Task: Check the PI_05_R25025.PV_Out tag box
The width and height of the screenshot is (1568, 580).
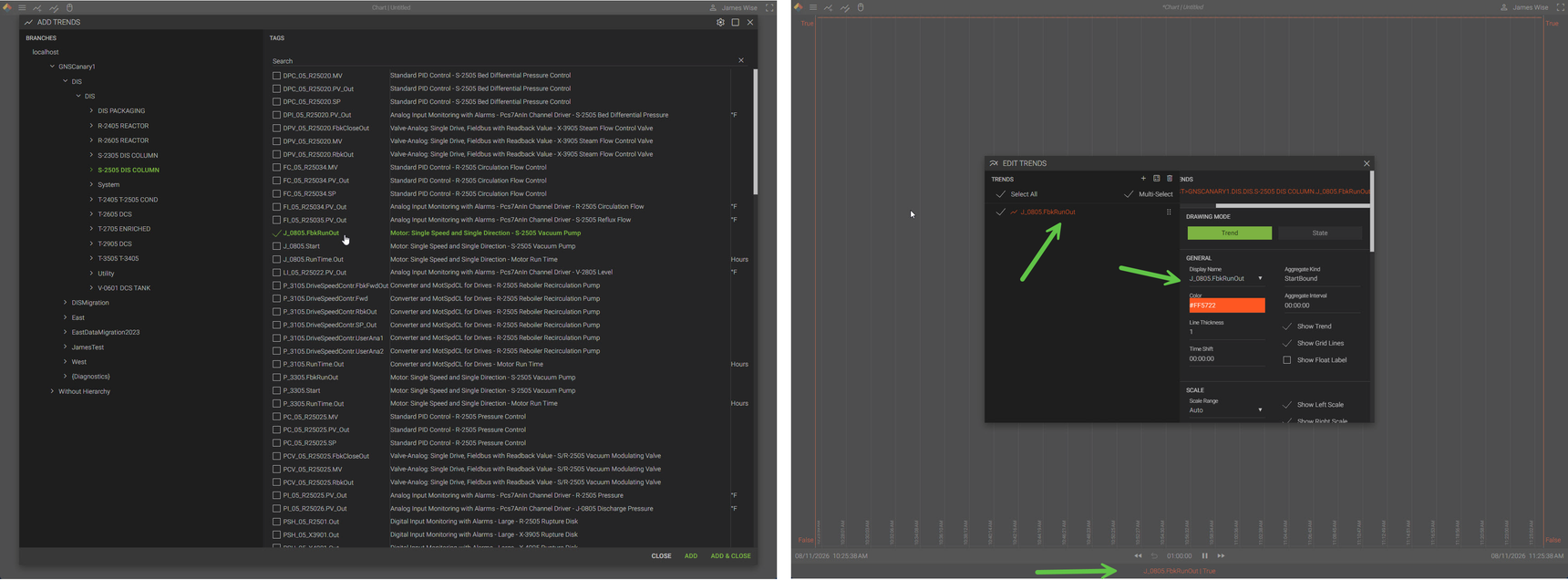Action: (x=276, y=495)
